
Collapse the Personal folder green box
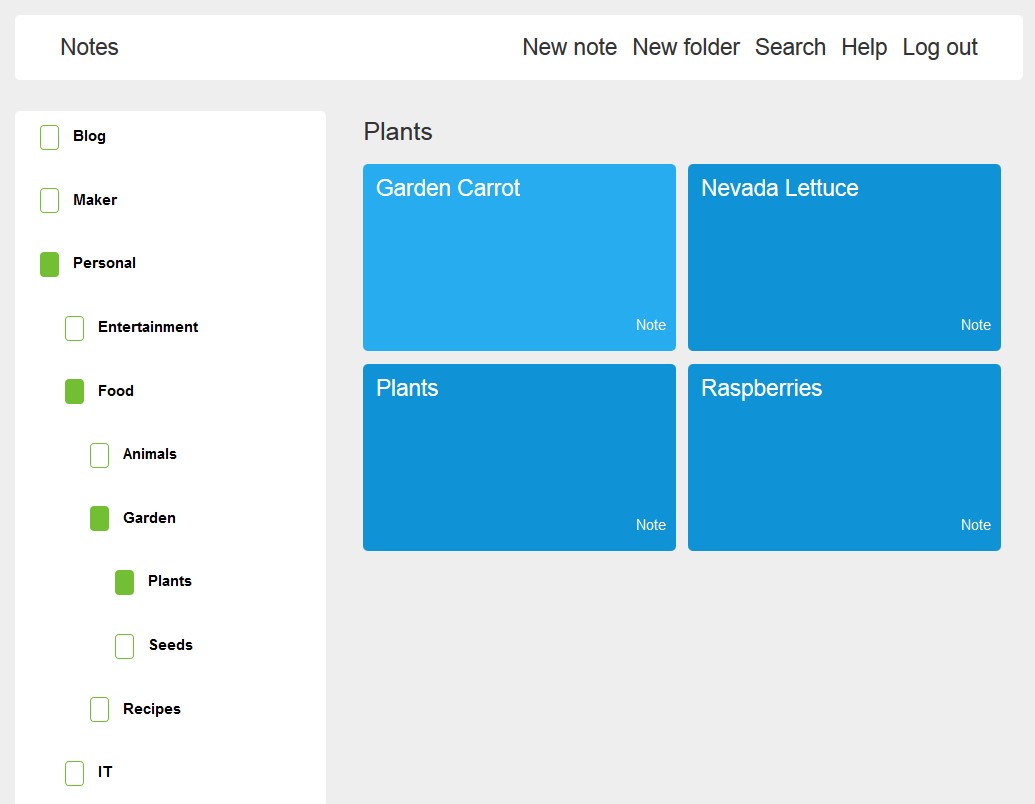[x=50, y=264]
